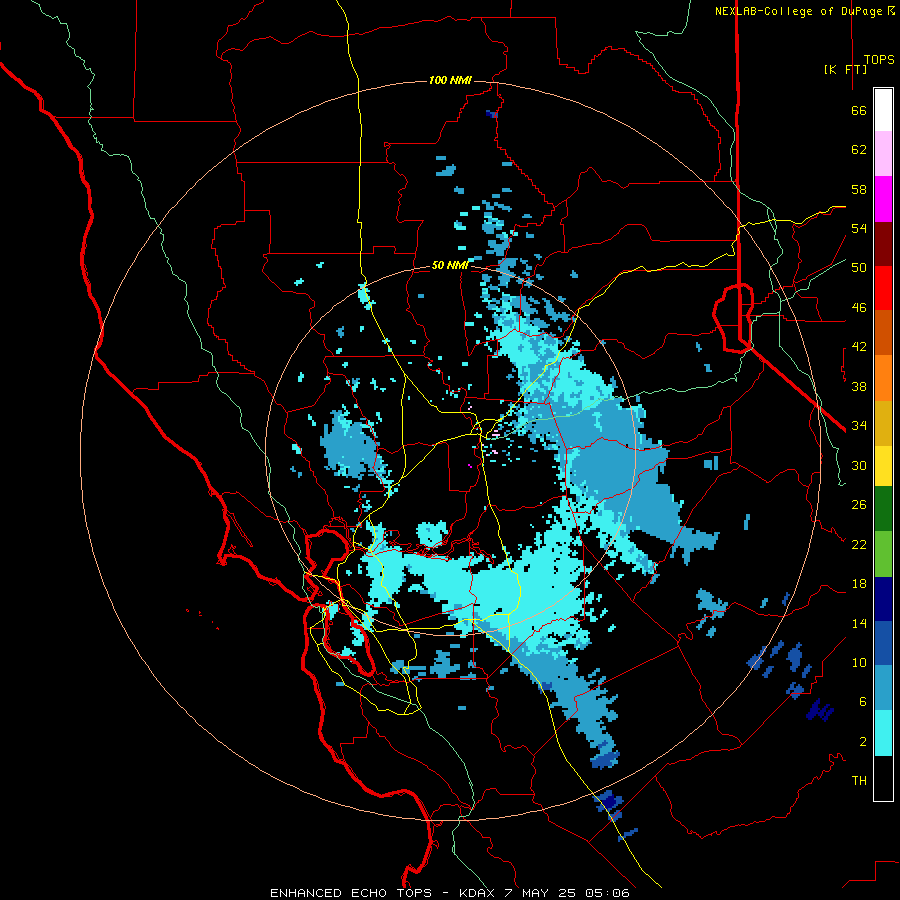The image size is (900, 900).
Task: Click the magenta legend swatch
Action: [883, 199]
